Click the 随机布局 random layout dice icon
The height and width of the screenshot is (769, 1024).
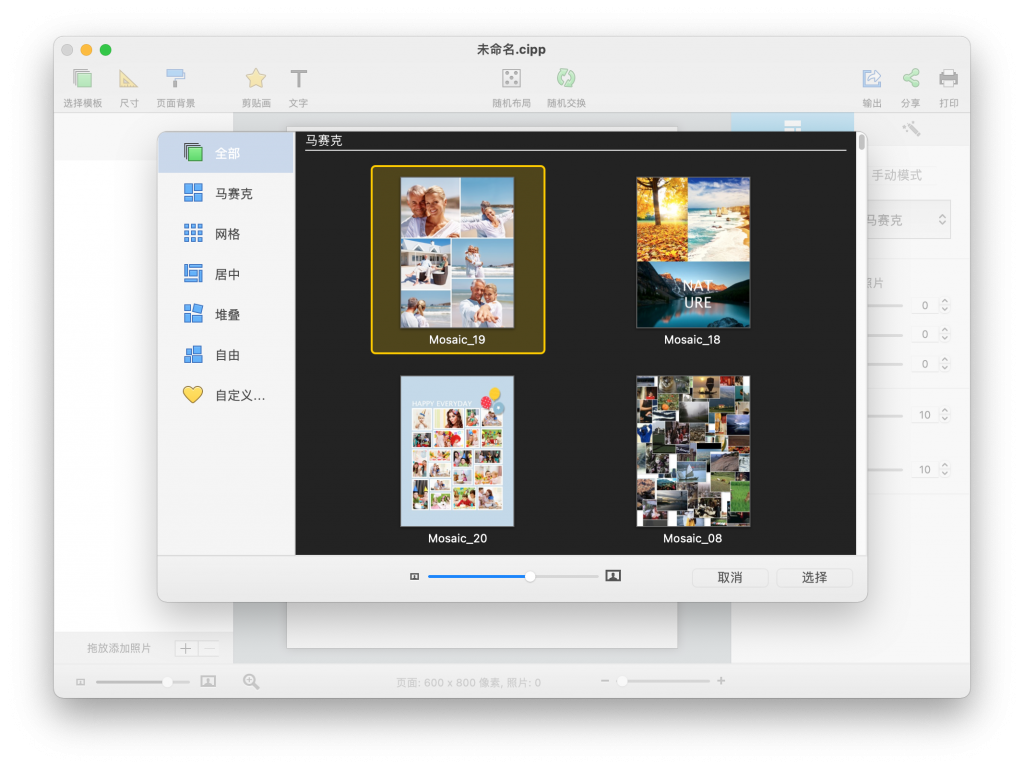511,78
